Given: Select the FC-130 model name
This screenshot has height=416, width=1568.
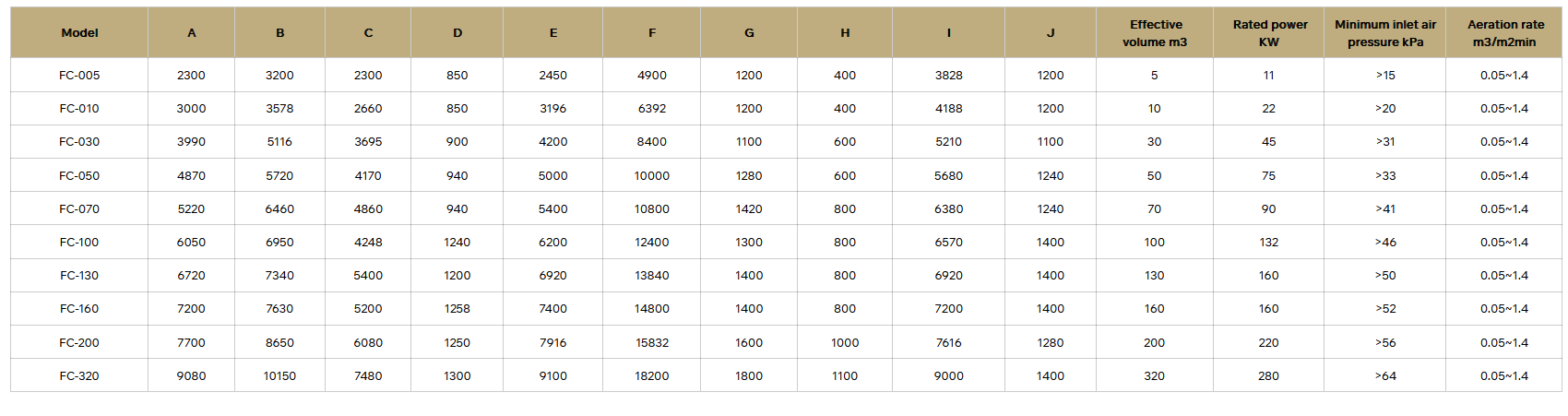Looking at the screenshot, I should coord(79,276).
